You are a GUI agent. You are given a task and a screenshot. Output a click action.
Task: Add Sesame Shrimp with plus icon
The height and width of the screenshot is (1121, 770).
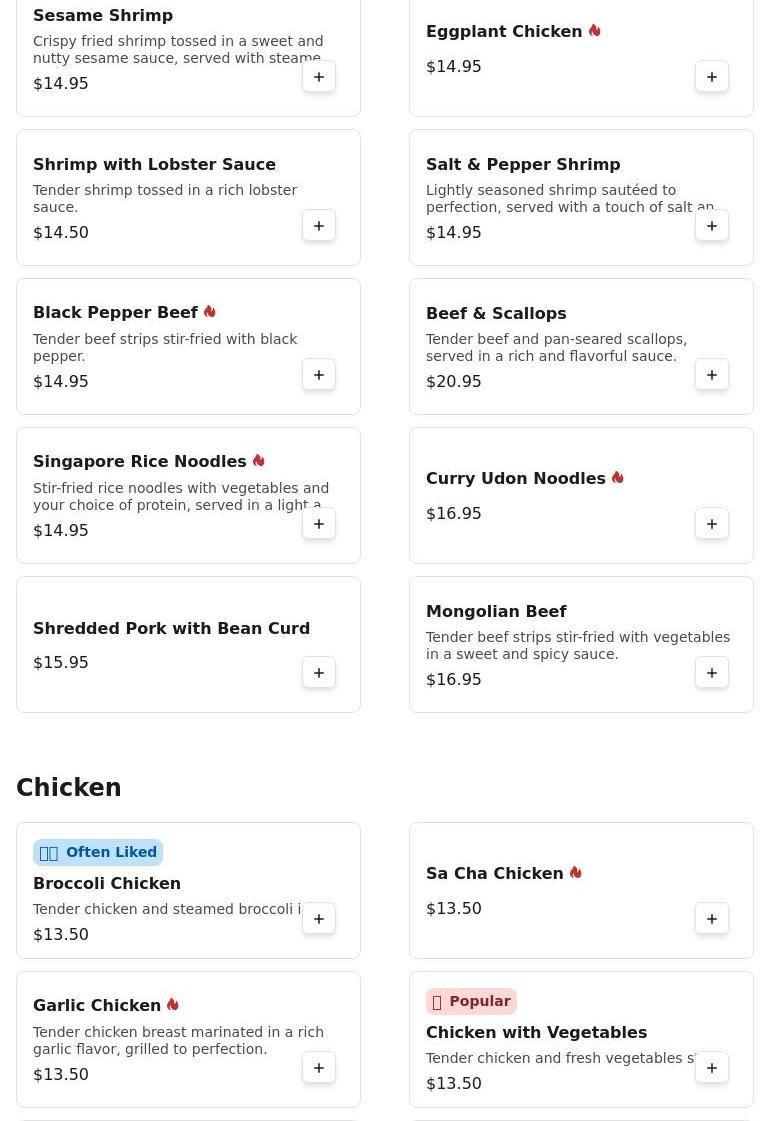(x=319, y=76)
